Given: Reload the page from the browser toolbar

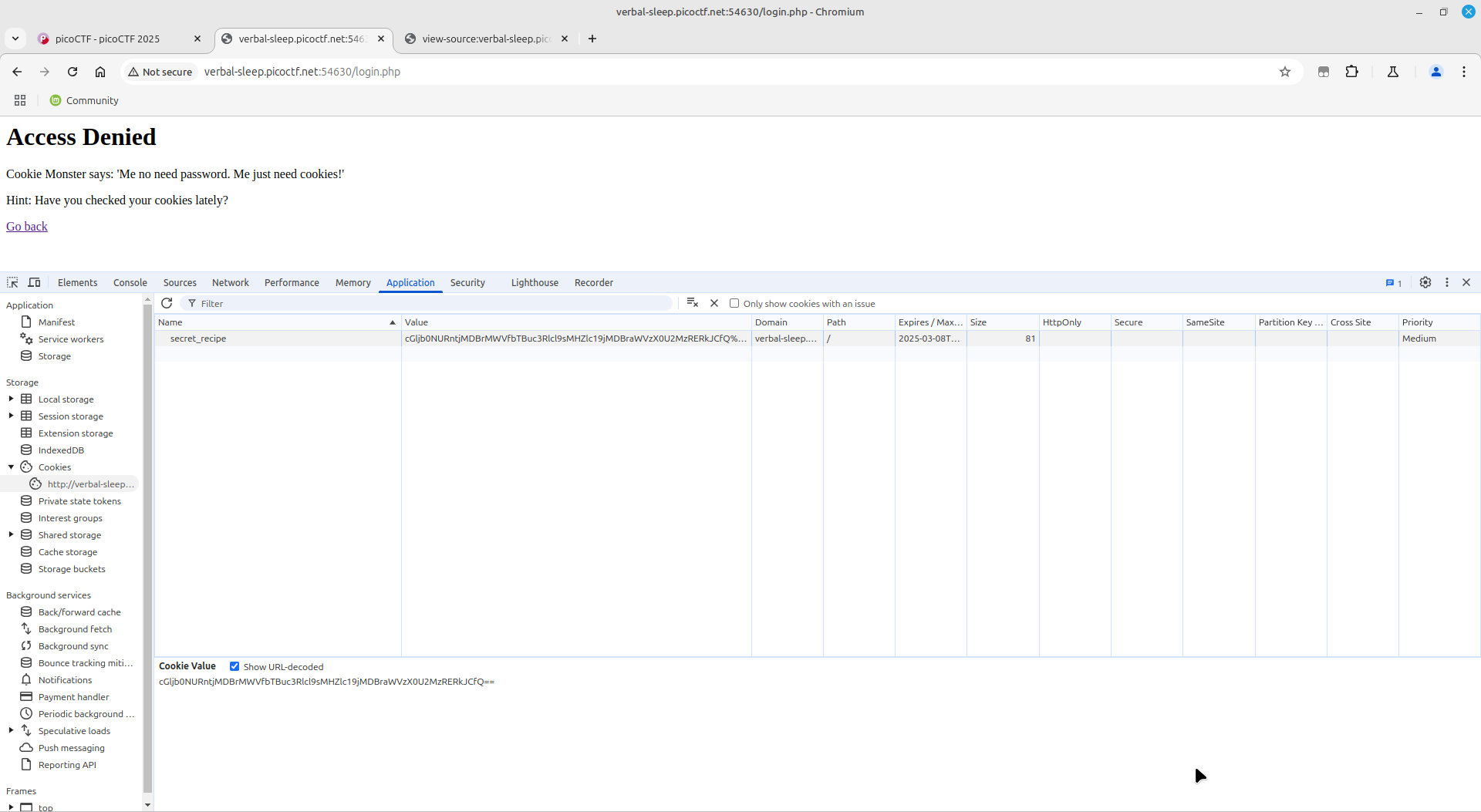Looking at the screenshot, I should (x=73, y=72).
